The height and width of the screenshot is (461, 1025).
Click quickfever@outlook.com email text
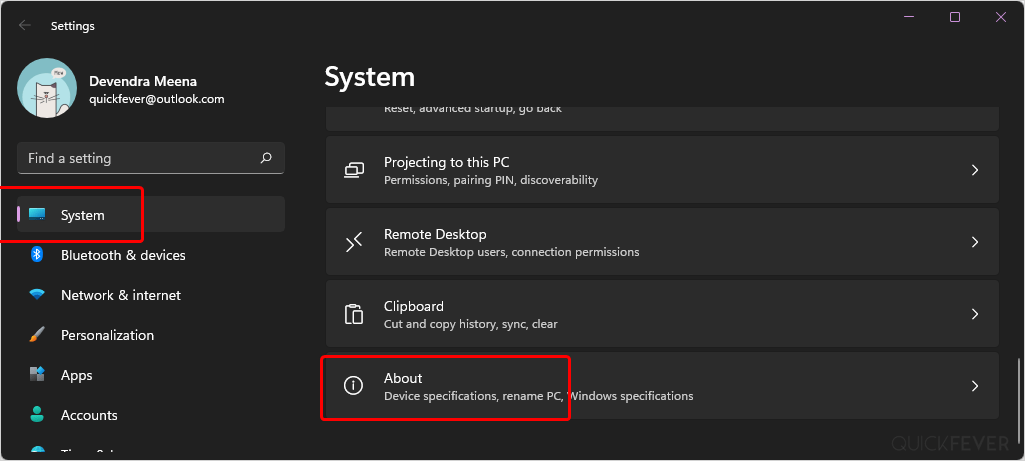(156, 99)
